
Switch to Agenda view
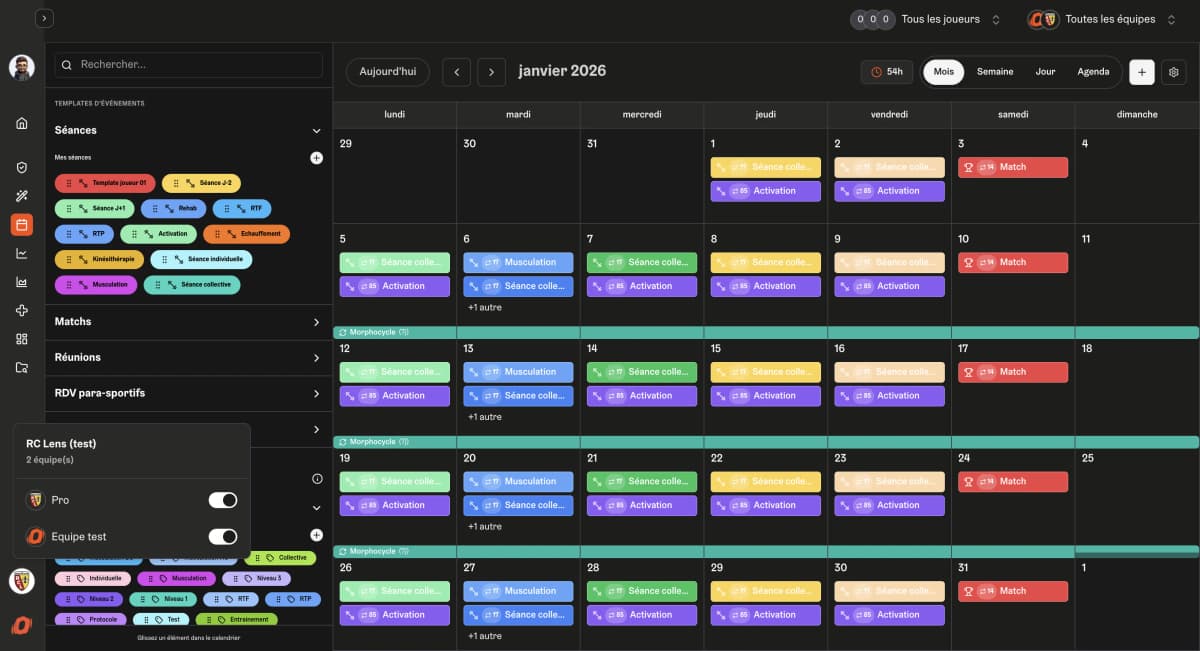coord(1093,72)
